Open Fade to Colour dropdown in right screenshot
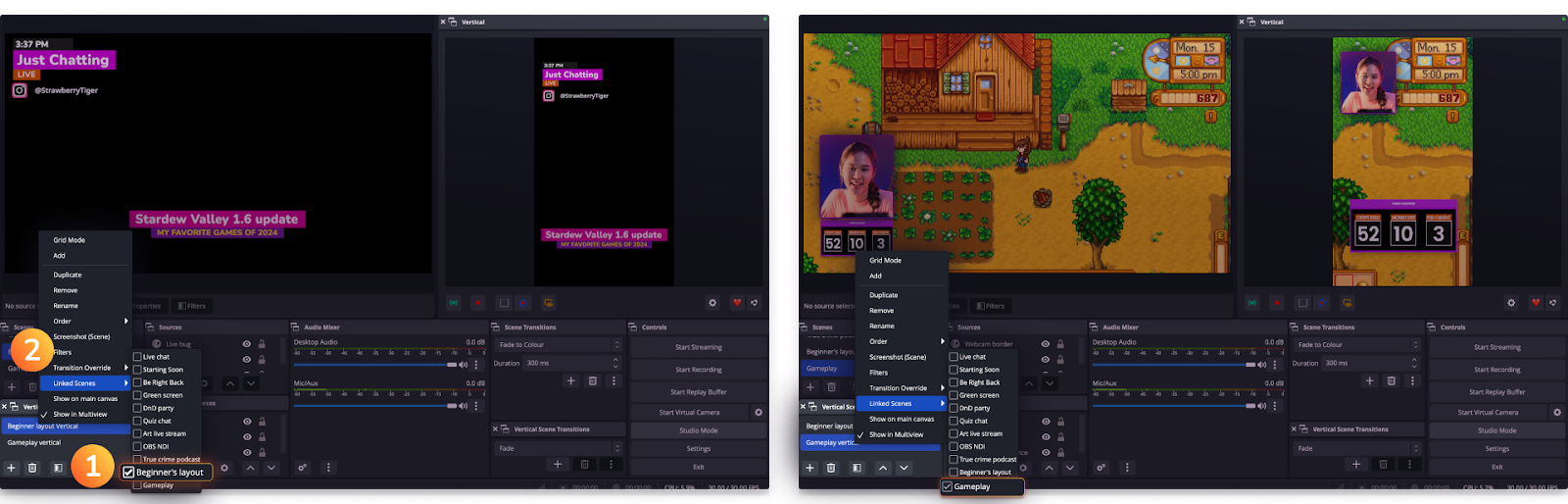Image resolution: width=1568 pixels, height=504 pixels. point(1357,345)
